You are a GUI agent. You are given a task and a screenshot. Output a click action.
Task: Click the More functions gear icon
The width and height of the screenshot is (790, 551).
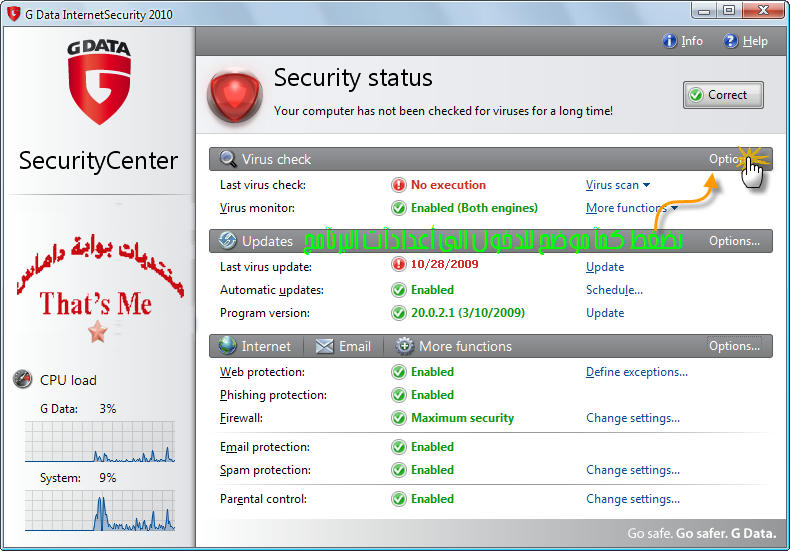click(x=405, y=346)
